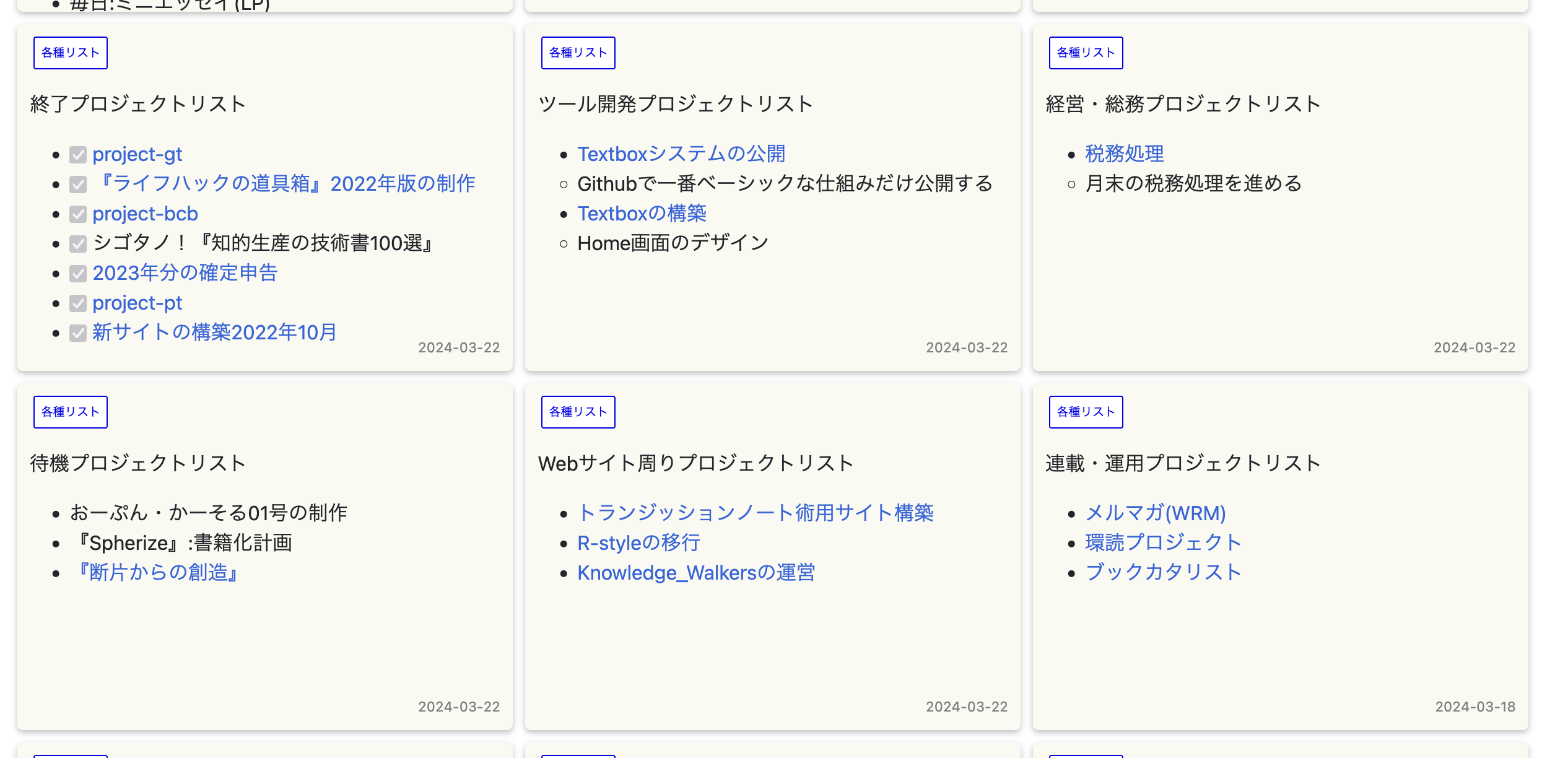
Task: Uncheck the 2023年分の確定申告 checkbox
Action: coord(78,274)
